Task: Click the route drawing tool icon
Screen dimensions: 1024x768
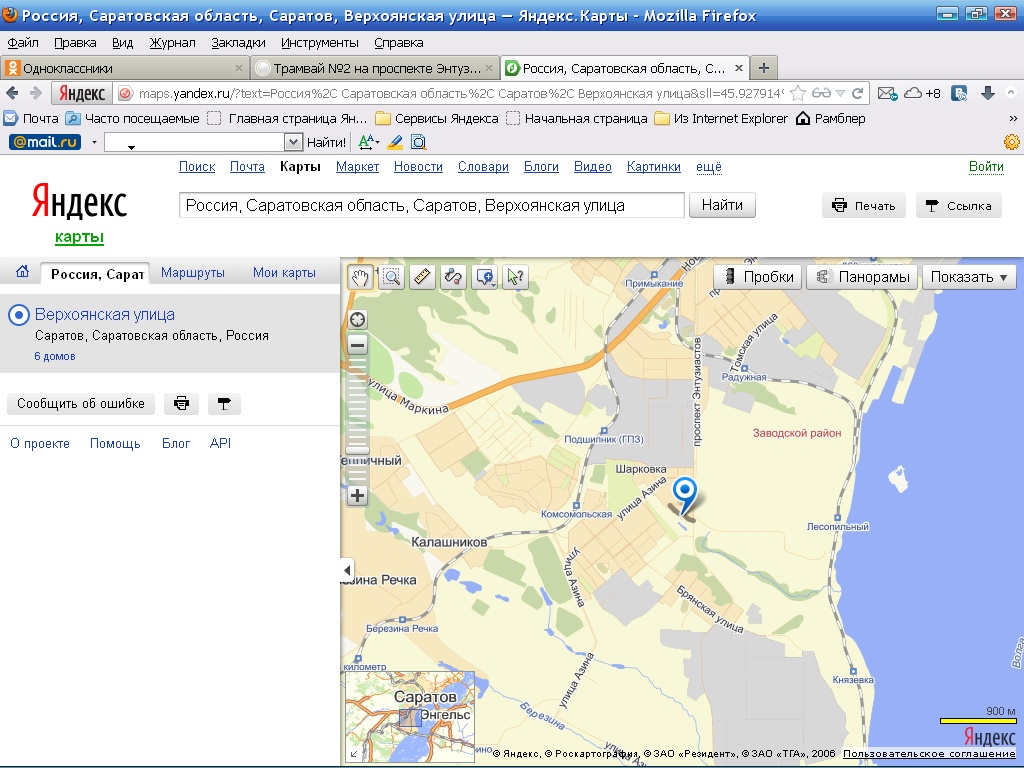Action: pos(453,277)
